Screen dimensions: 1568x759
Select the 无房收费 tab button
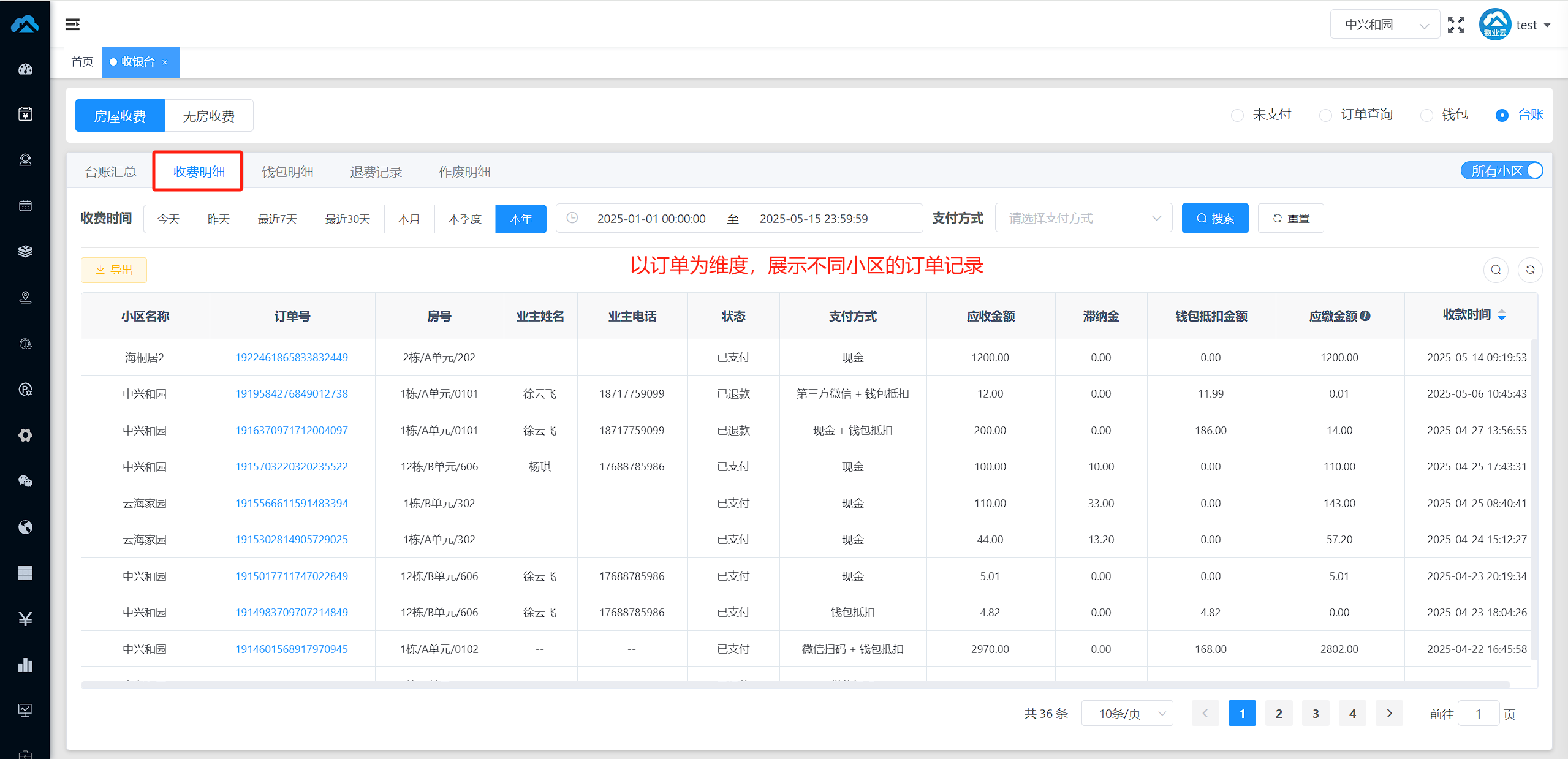[x=209, y=116]
